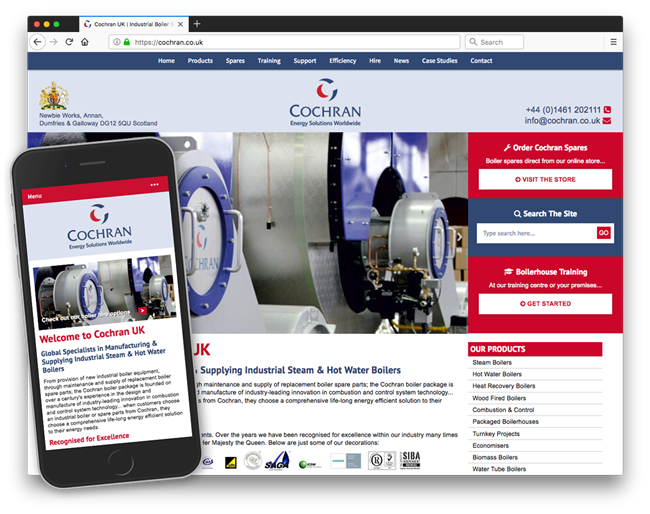Open the Training menu item

click(x=269, y=61)
